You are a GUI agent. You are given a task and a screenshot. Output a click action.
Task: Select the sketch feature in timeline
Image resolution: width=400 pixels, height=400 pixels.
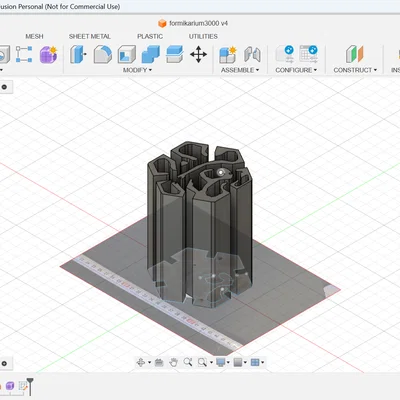click(x=23, y=386)
